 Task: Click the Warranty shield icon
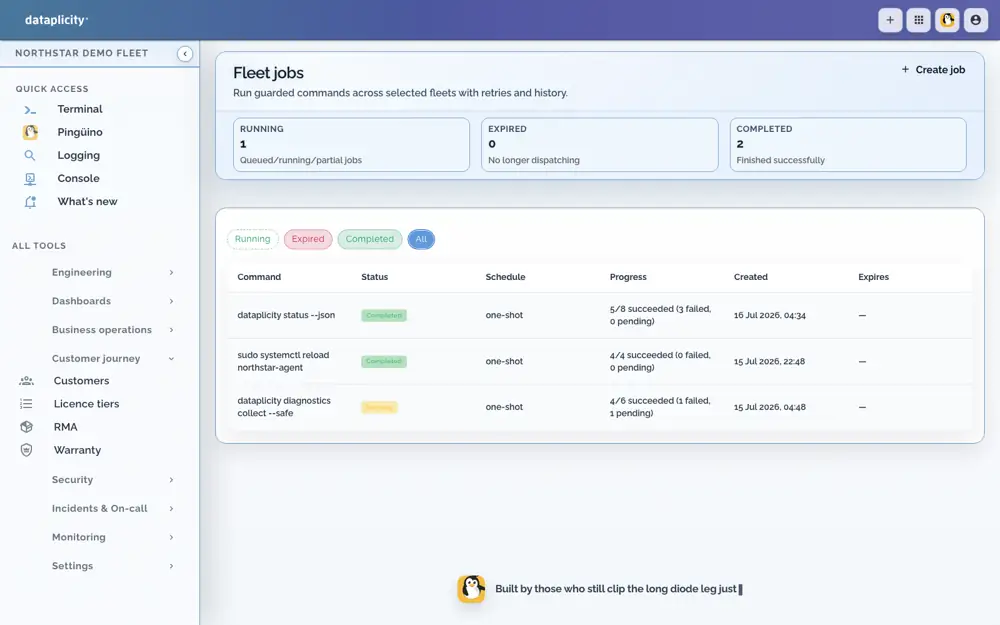[x=26, y=450]
